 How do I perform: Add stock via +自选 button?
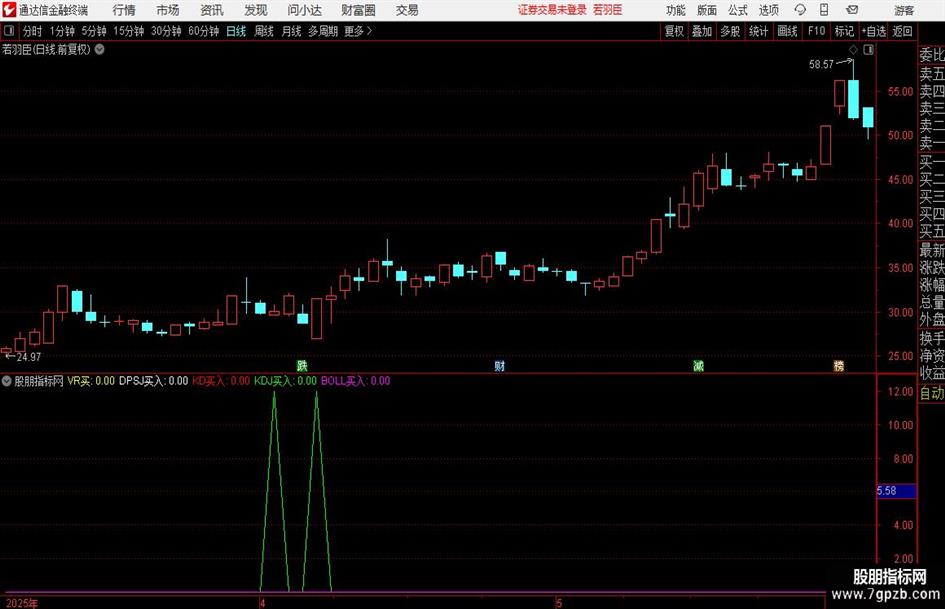click(874, 31)
